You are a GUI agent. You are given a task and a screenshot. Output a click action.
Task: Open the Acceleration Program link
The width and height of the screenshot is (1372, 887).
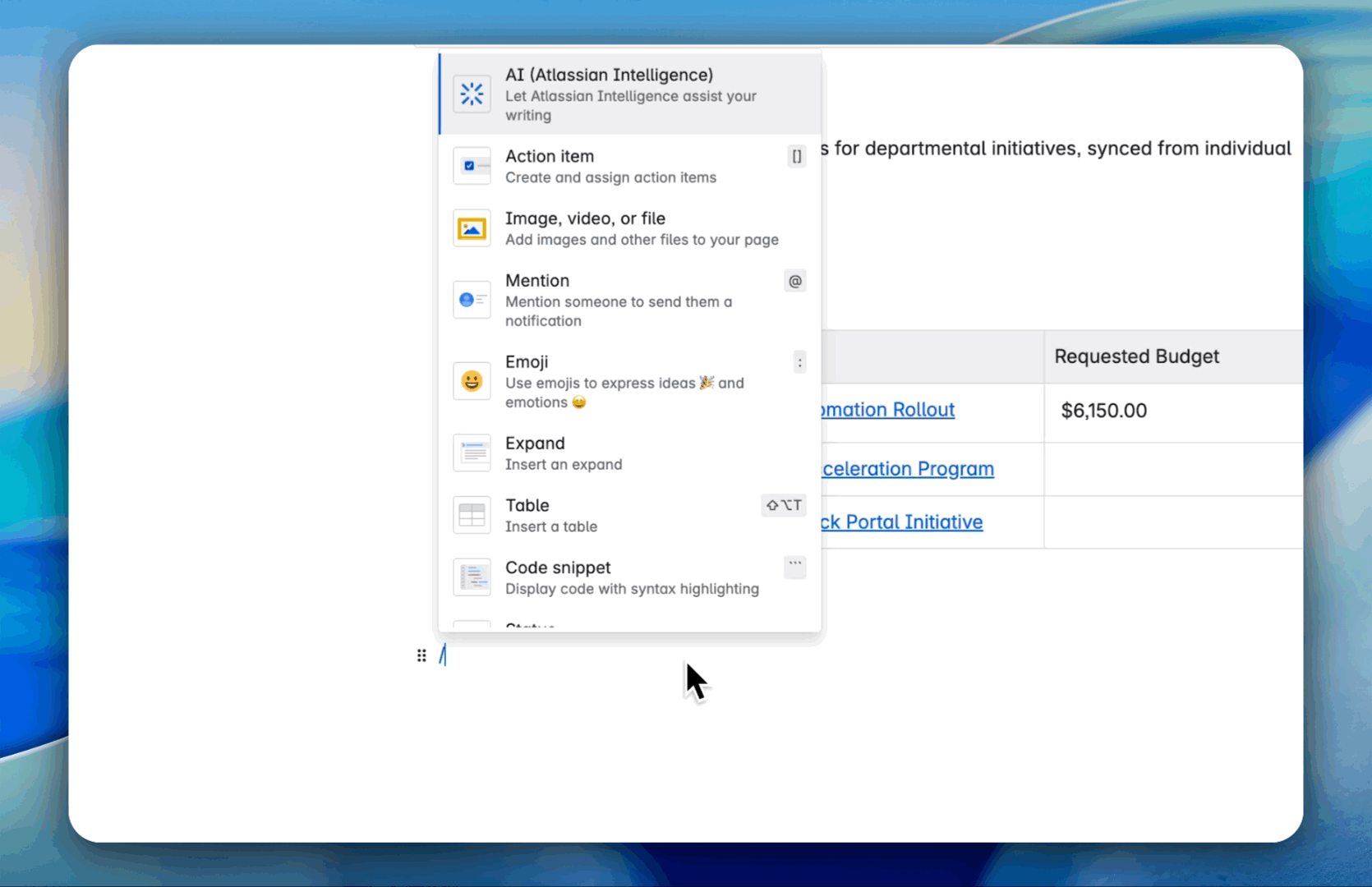pos(908,469)
